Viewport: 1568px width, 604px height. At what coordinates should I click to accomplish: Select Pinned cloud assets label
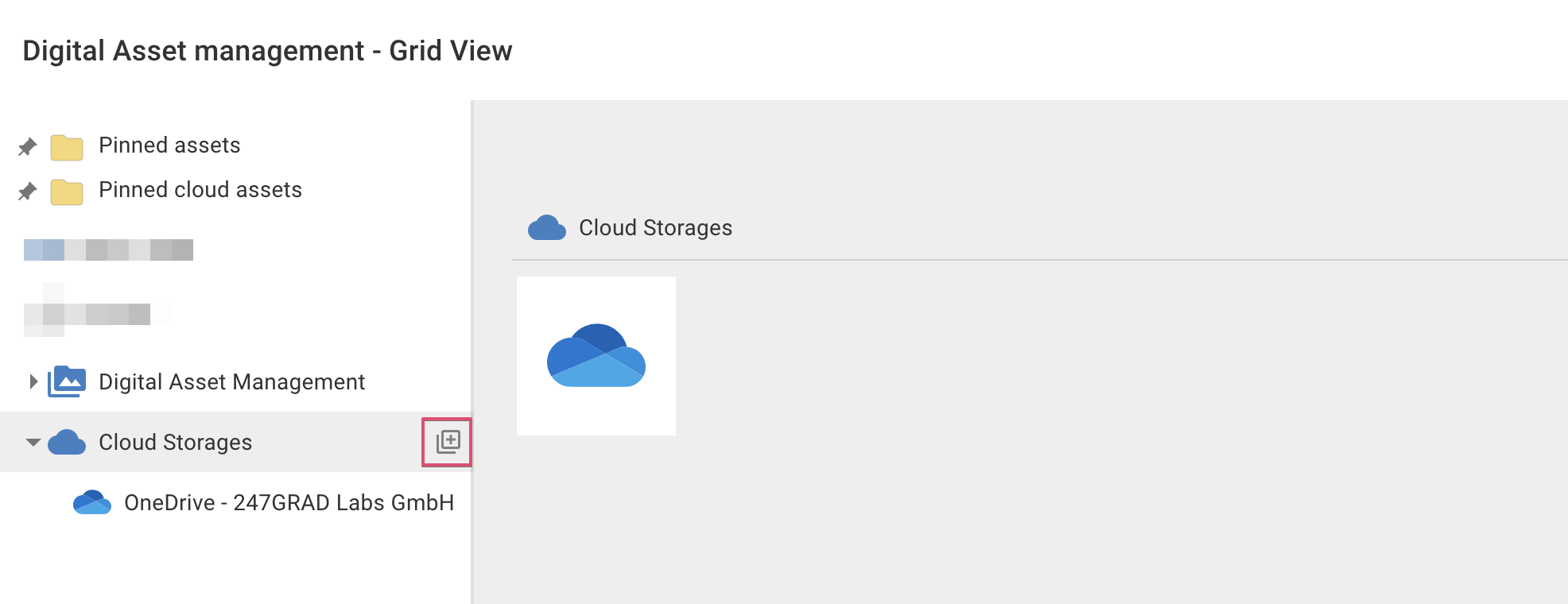(x=200, y=190)
